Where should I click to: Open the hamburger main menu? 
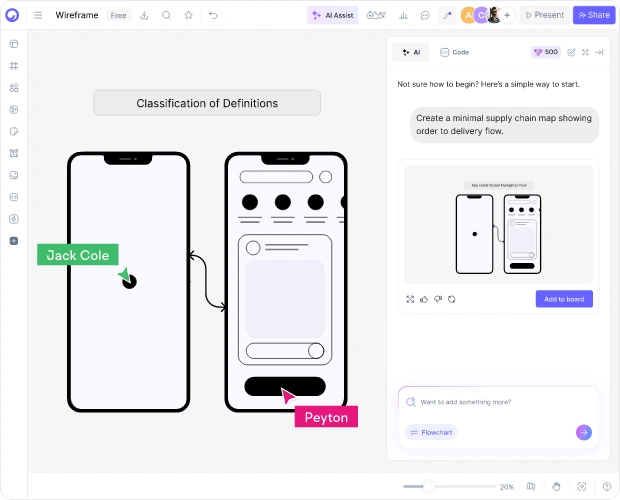pyautogui.click(x=38, y=15)
